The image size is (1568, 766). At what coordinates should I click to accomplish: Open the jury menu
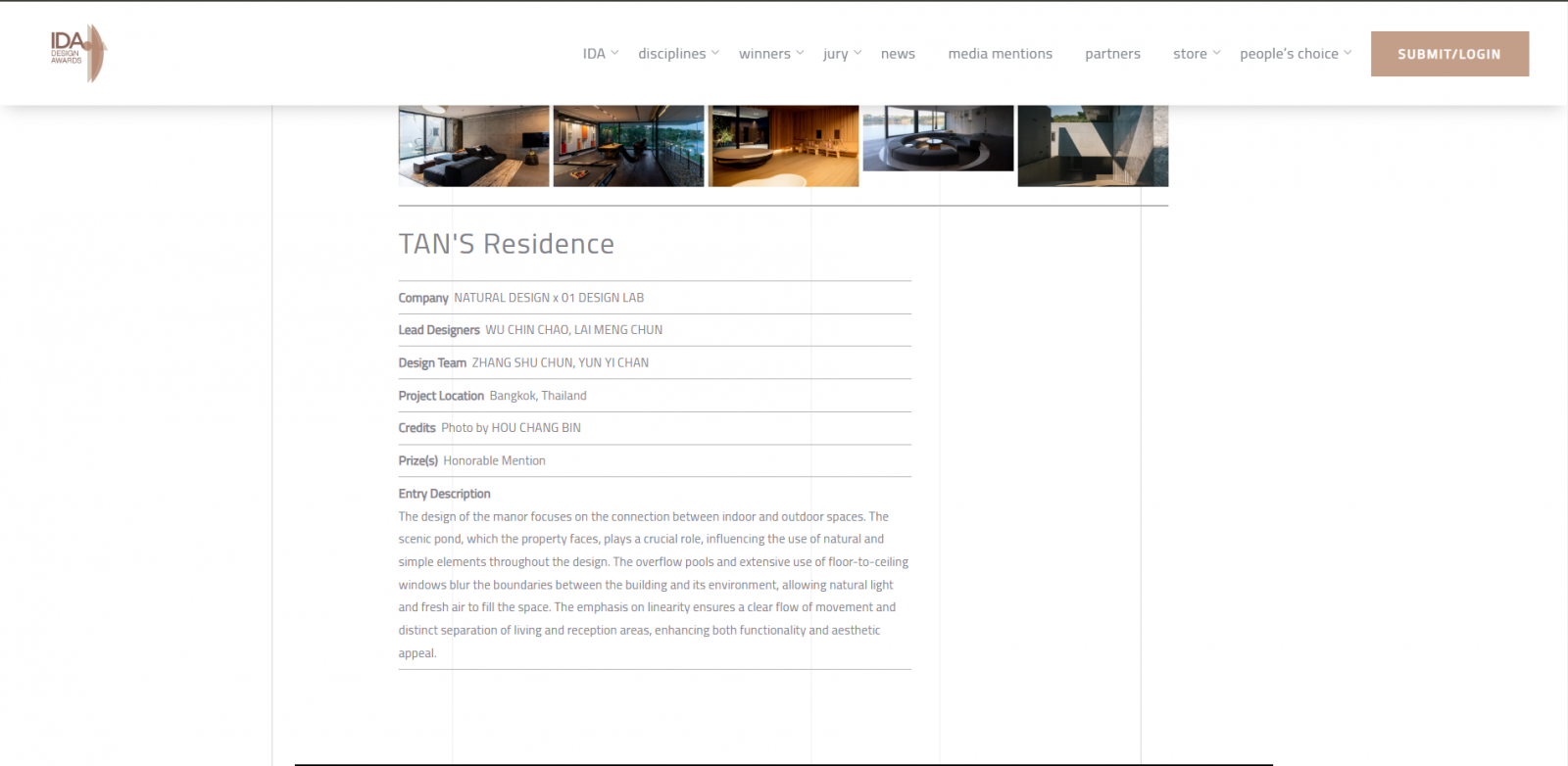[836, 54]
